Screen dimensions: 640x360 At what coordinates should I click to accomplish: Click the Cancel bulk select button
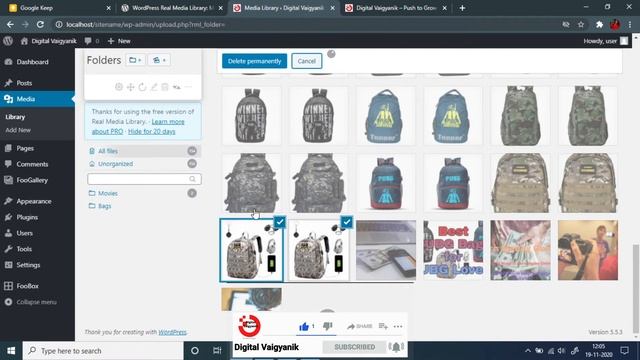(x=307, y=61)
